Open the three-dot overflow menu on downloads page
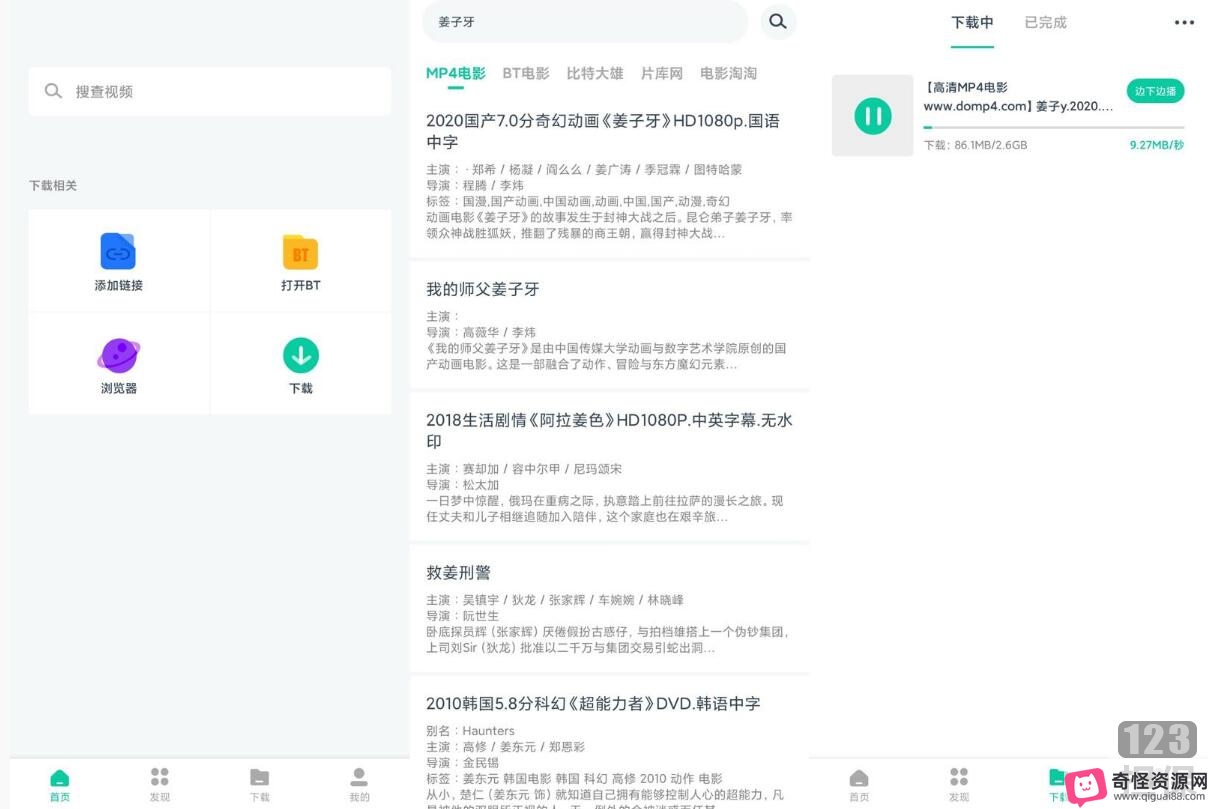Viewport: 1208px width, 809px height. tap(1184, 22)
